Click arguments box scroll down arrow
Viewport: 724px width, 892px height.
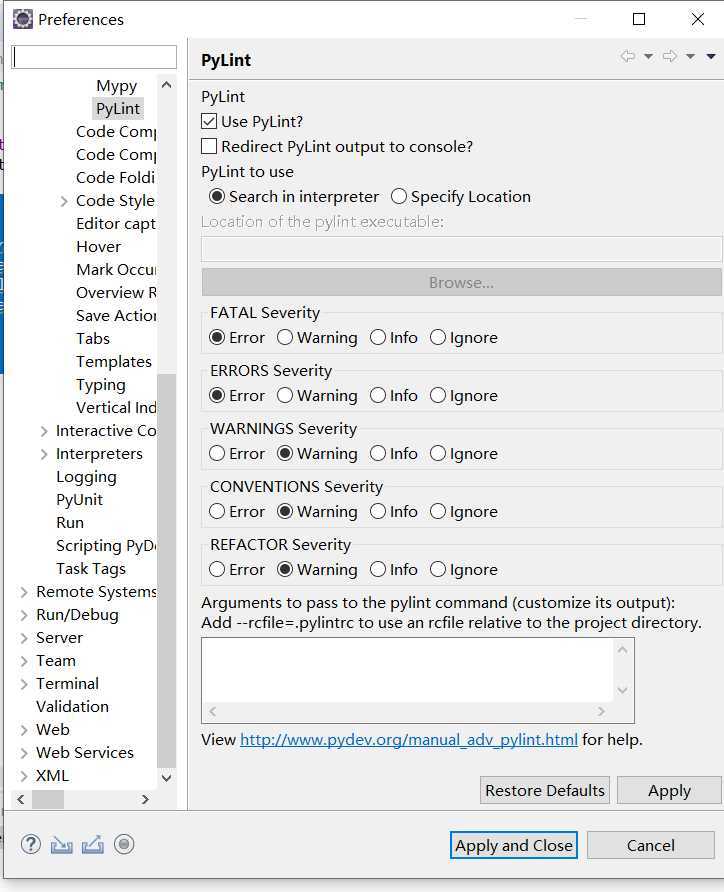[622, 690]
